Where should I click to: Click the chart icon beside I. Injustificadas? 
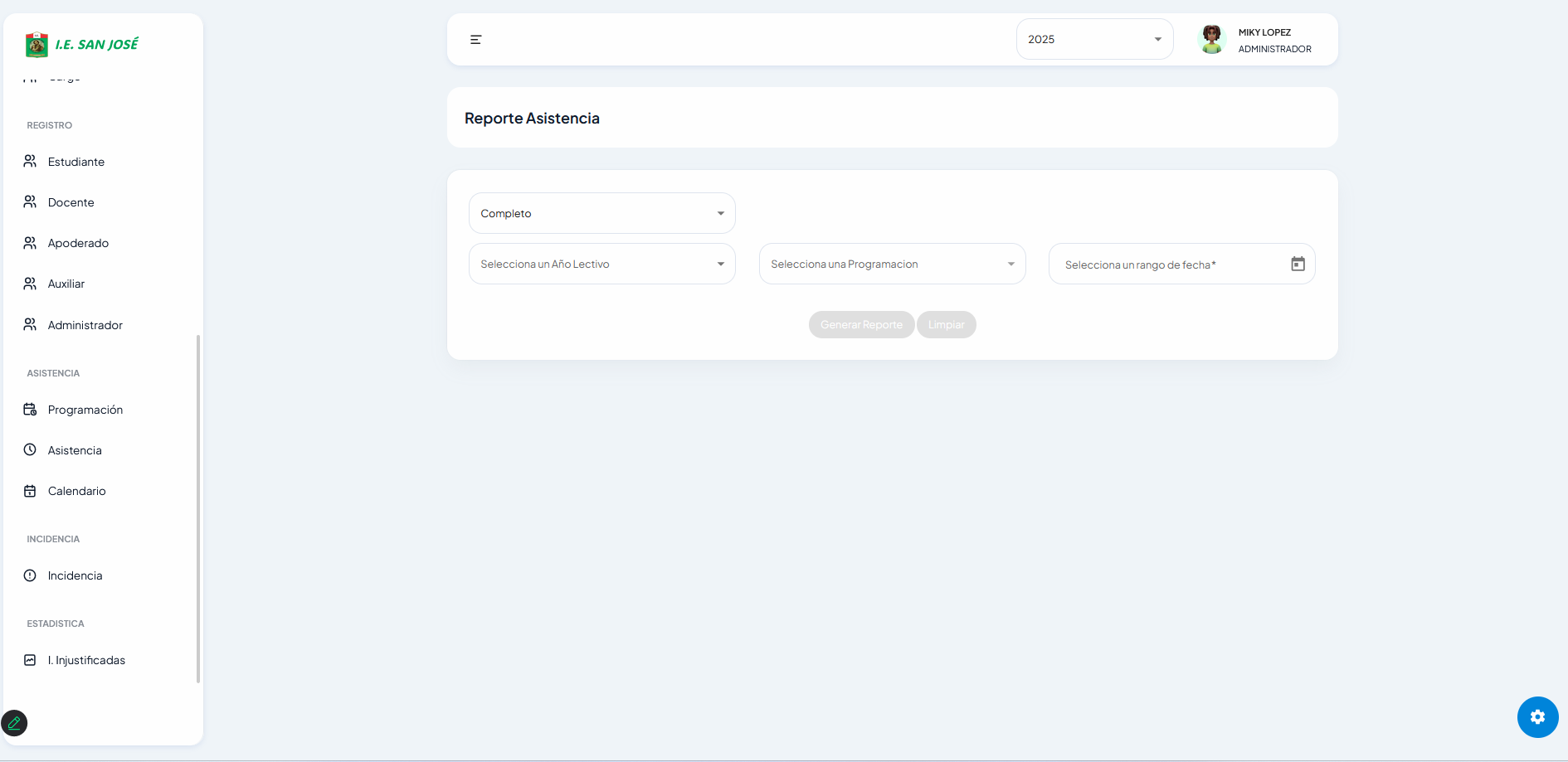pos(30,660)
